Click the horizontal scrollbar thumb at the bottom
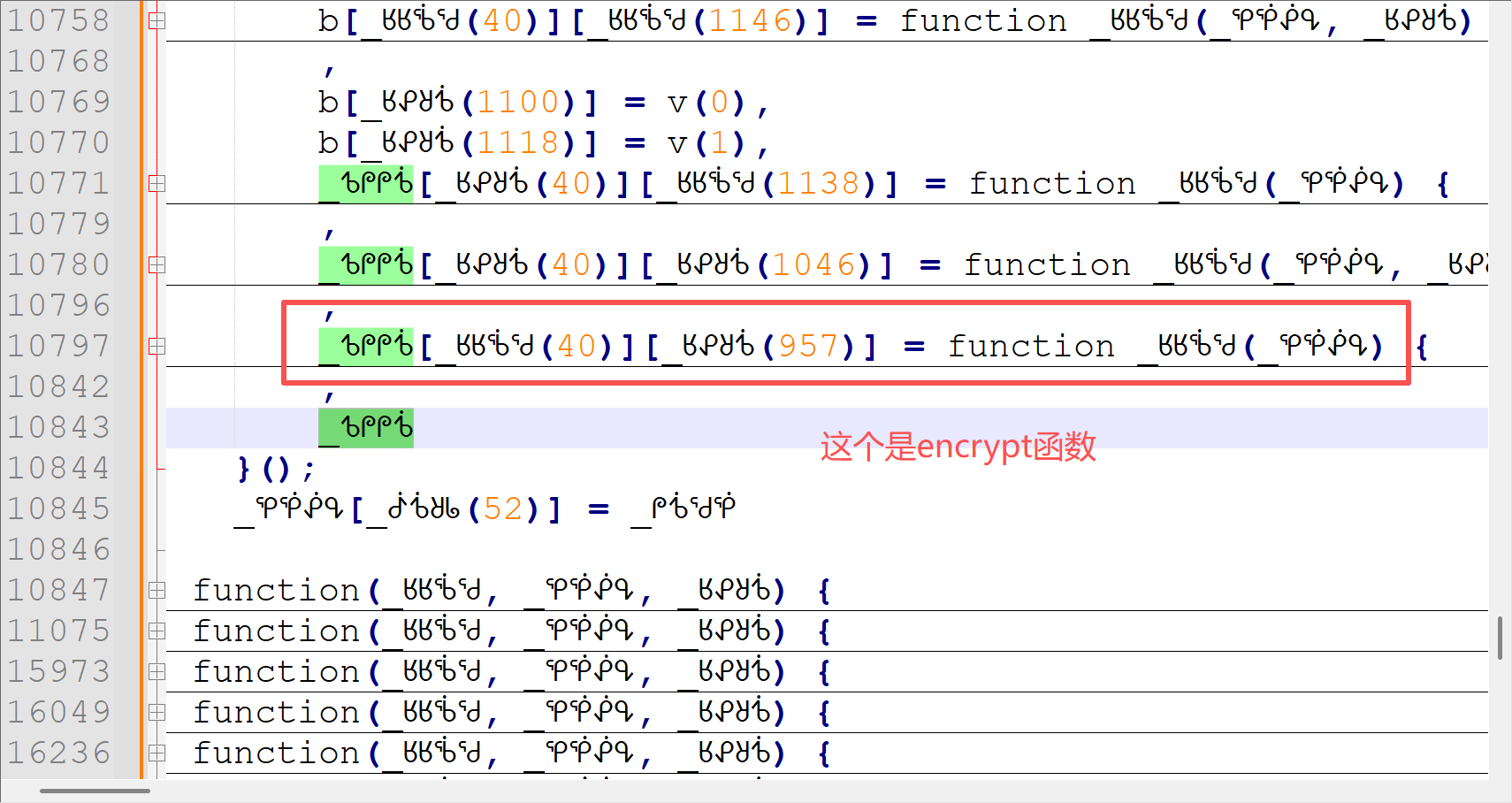 [x=95, y=791]
